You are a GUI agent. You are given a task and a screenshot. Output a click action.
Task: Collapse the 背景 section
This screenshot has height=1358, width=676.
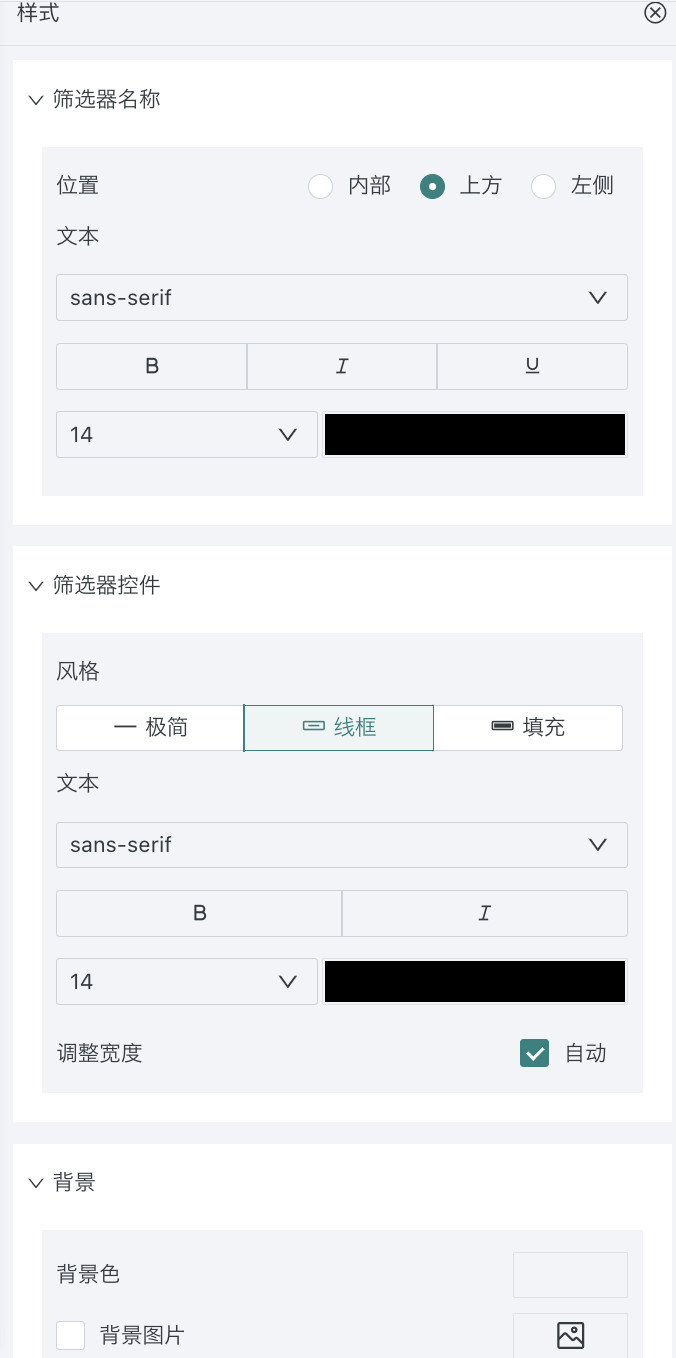tap(36, 1183)
